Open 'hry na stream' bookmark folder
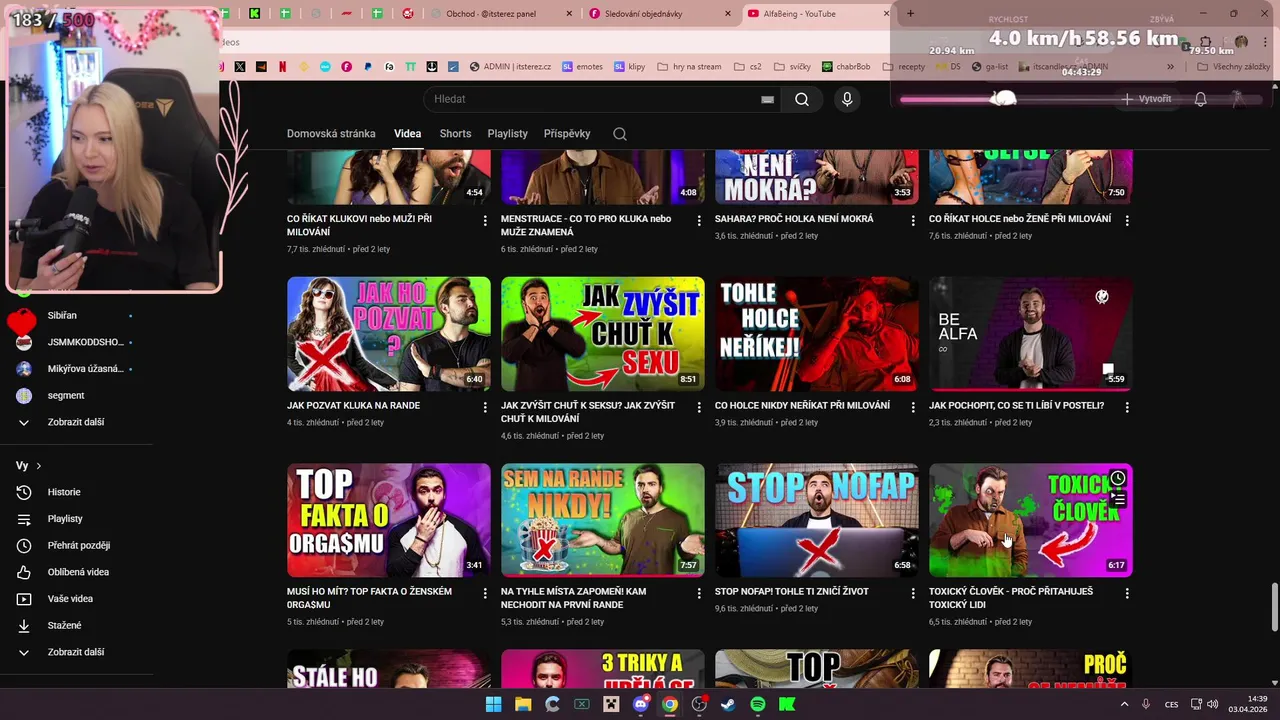Image resolution: width=1280 pixels, height=720 pixels. (689, 67)
